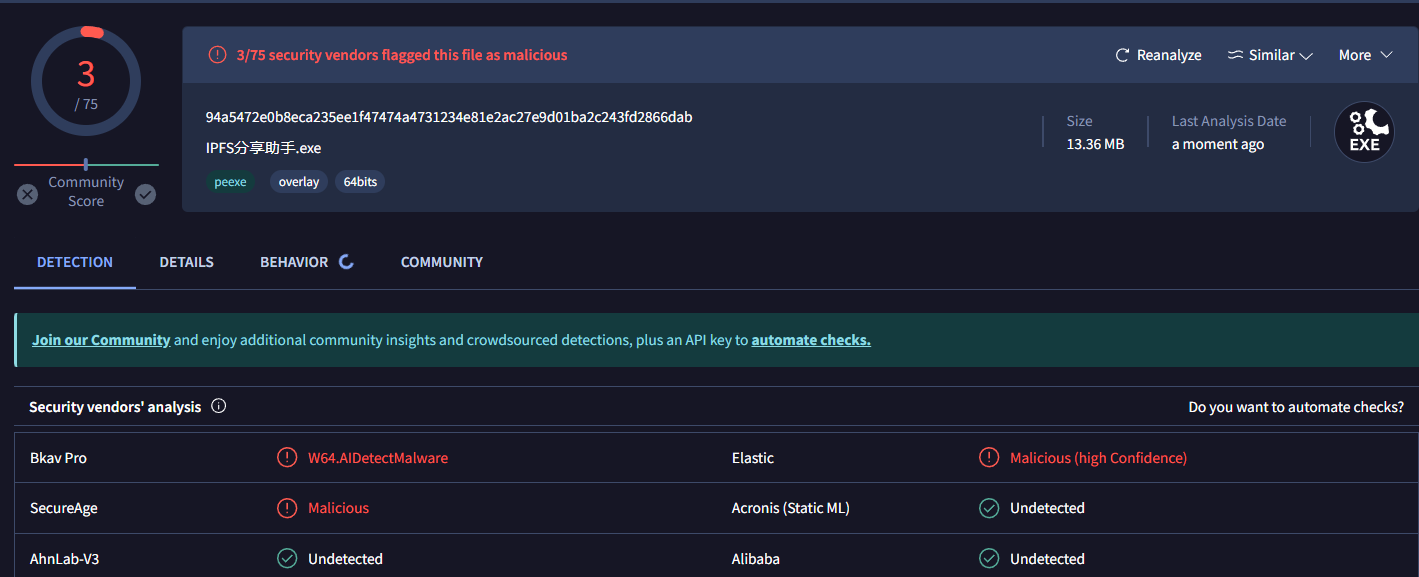Click the EXE file type icon
1419x577 pixels.
(1364, 131)
